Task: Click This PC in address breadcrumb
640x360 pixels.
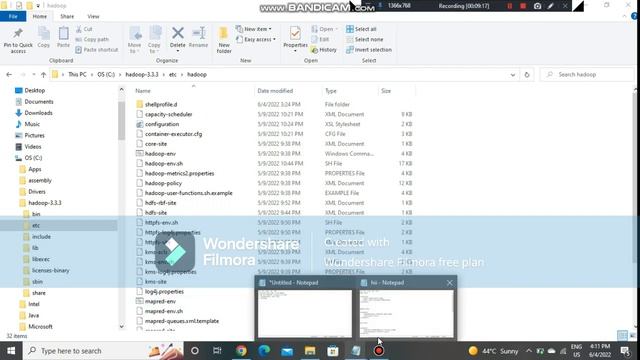Action: [x=77, y=75]
